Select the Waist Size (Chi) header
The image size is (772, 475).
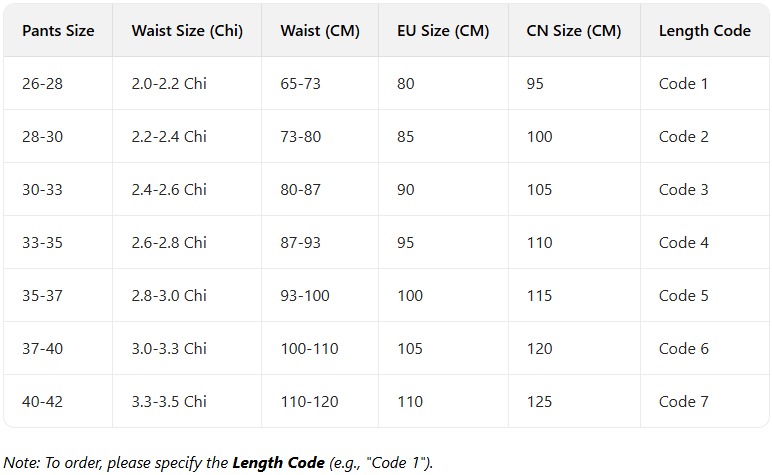[x=187, y=31]
